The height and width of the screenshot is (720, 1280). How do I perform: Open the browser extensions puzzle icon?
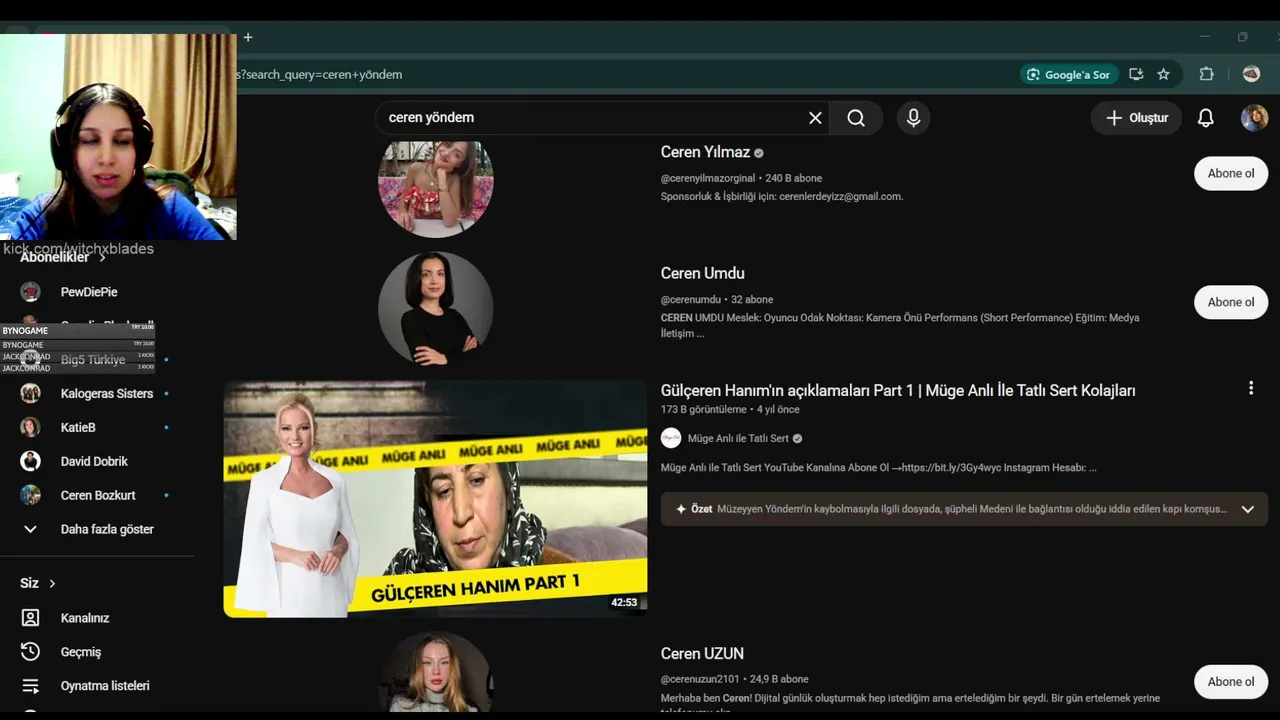coord(1207,74)
